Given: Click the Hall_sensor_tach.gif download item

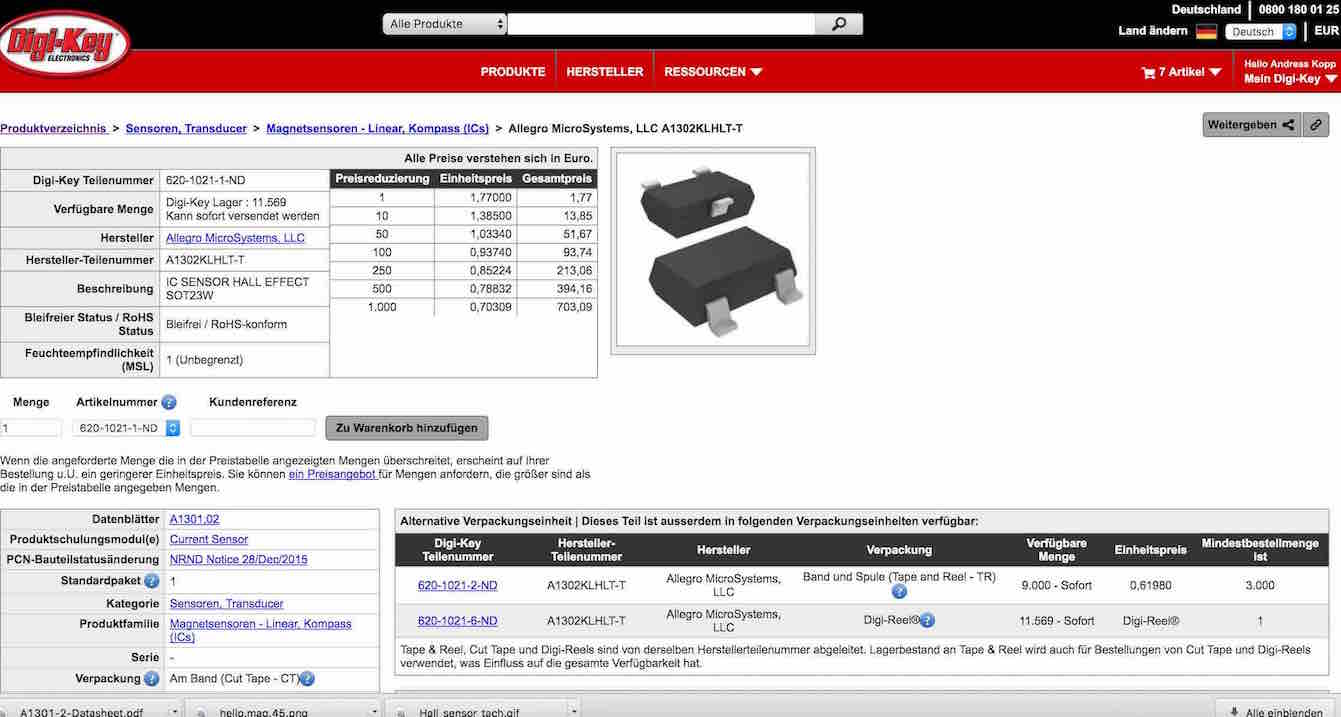Looking at the screenshot, I should [x=468, y=712].
